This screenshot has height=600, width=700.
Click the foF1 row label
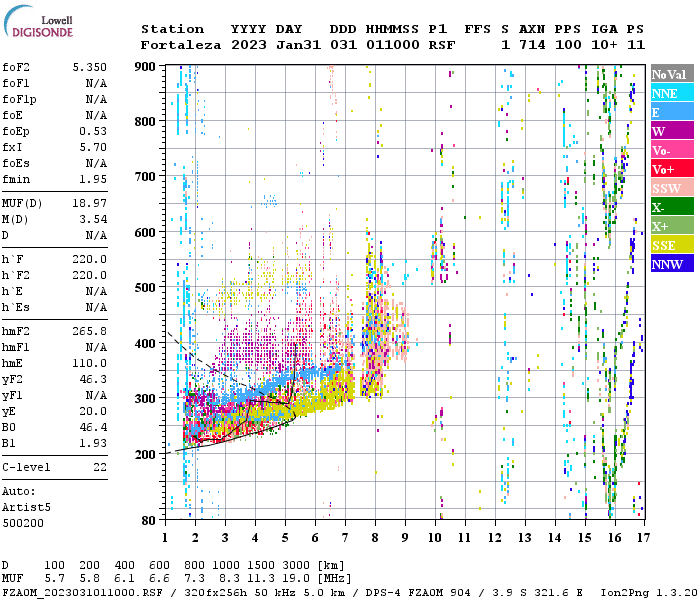click(16, 83)
